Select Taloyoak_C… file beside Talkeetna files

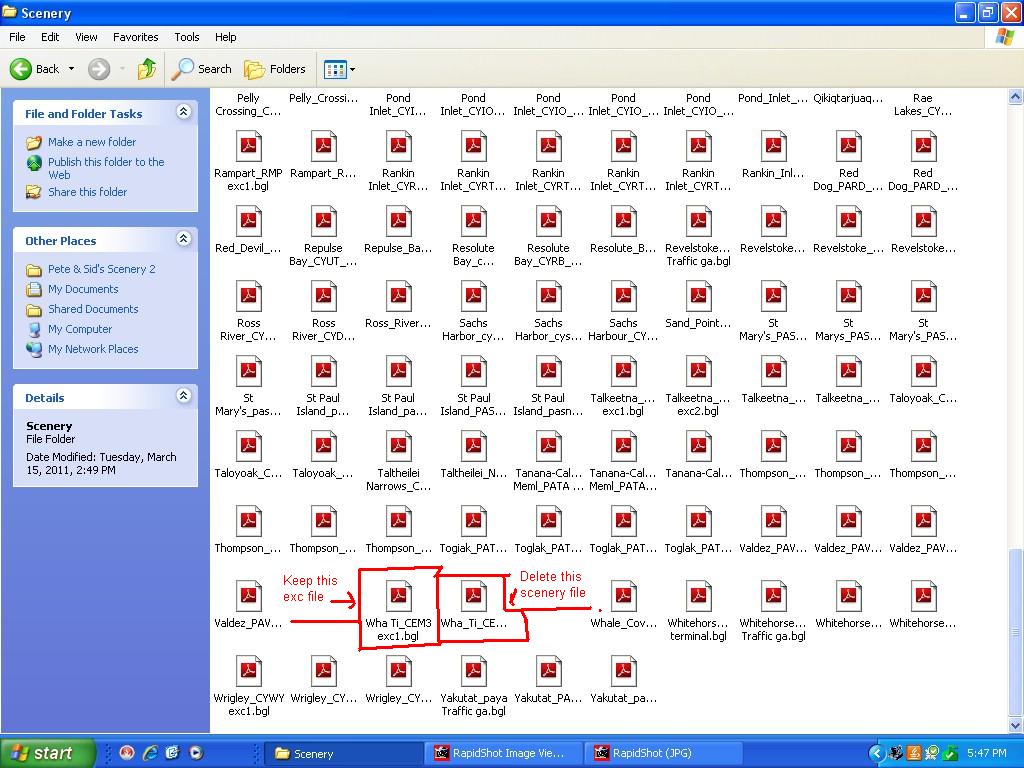tap(923, 372)
